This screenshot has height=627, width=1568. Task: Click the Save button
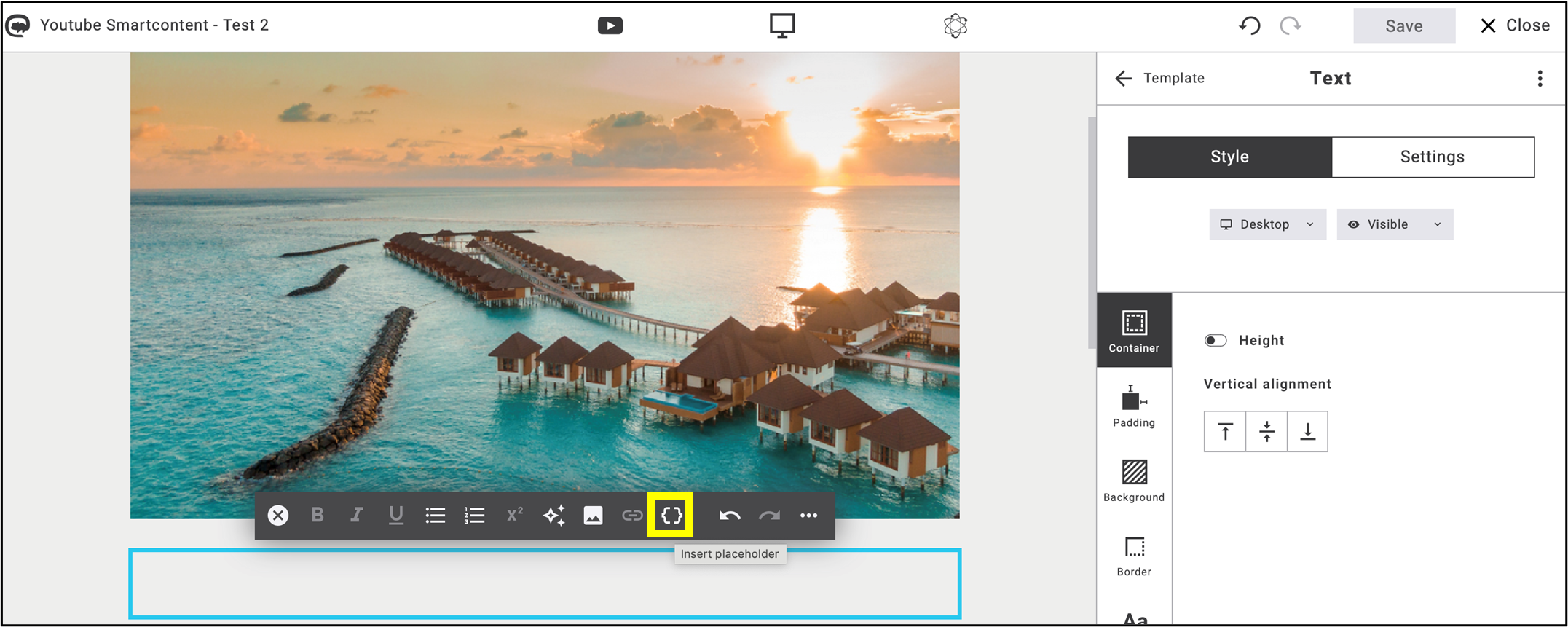(1404, 25)
